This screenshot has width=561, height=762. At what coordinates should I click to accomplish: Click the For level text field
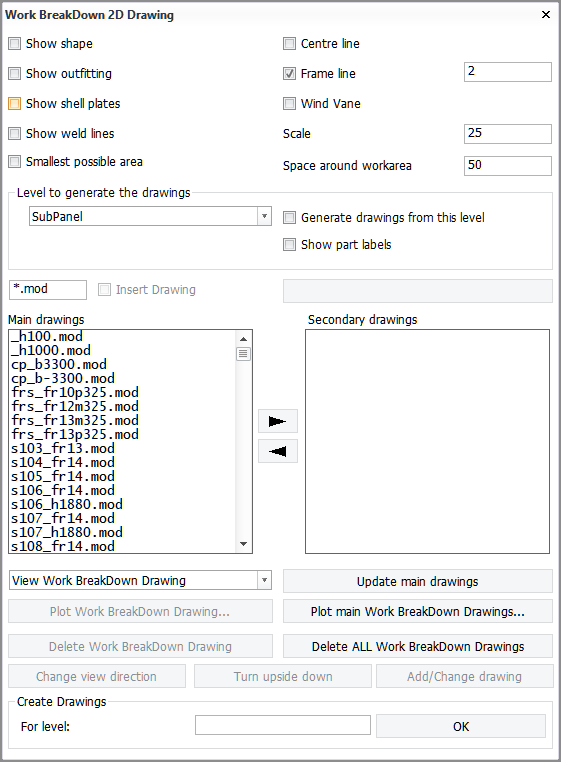click(282, 725)
